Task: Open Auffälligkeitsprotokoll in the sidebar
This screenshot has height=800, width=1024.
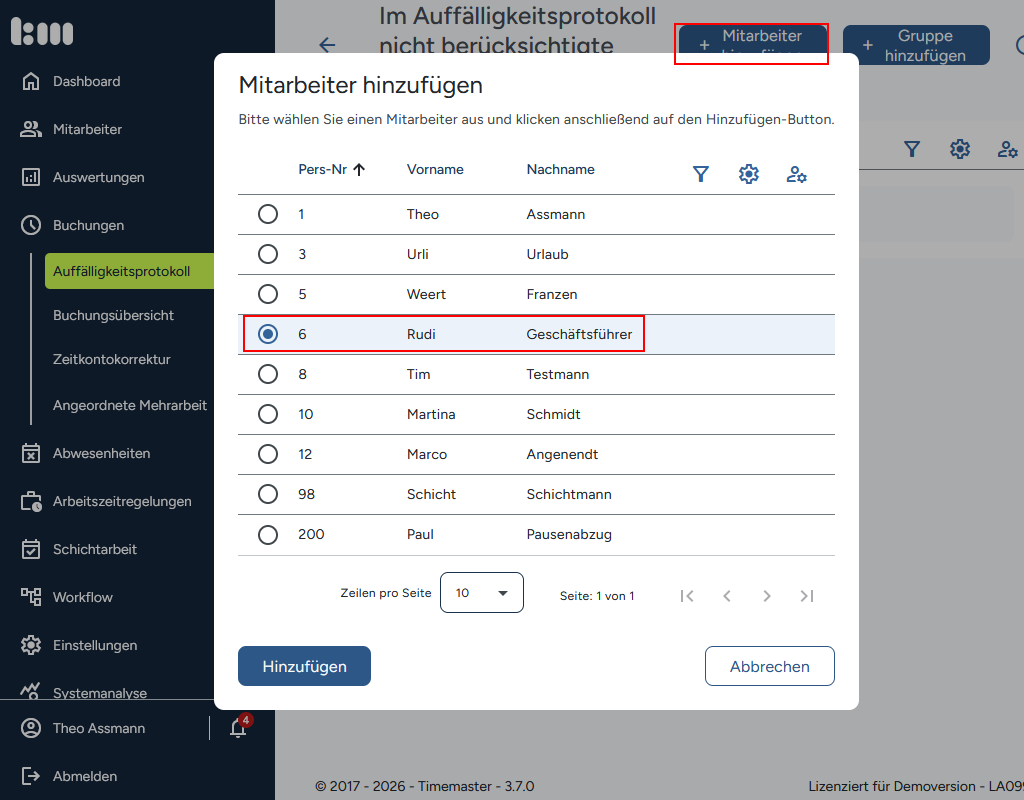Action: (x=129, y=271)
